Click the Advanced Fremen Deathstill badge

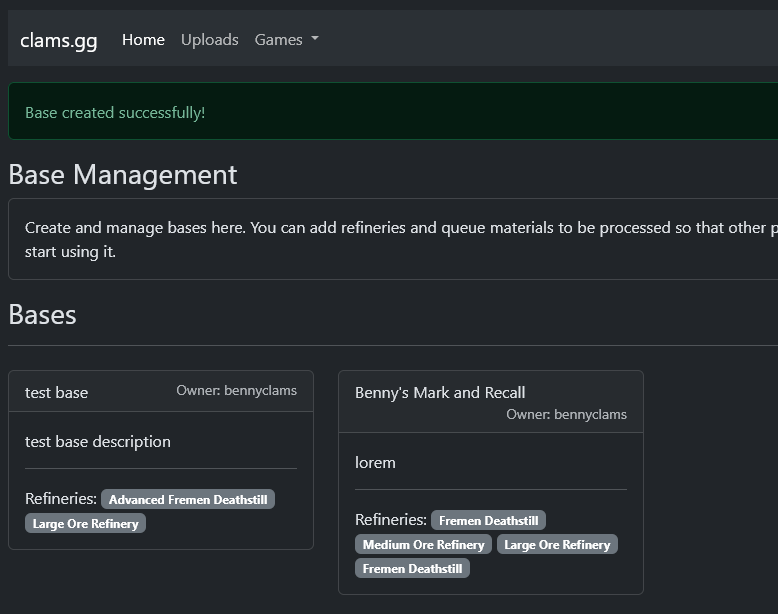point(188,499)
